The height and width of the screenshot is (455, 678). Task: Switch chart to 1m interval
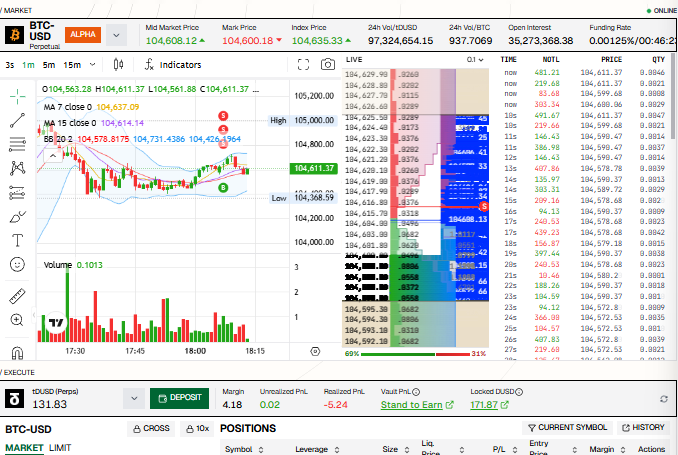tap(28, 65)
